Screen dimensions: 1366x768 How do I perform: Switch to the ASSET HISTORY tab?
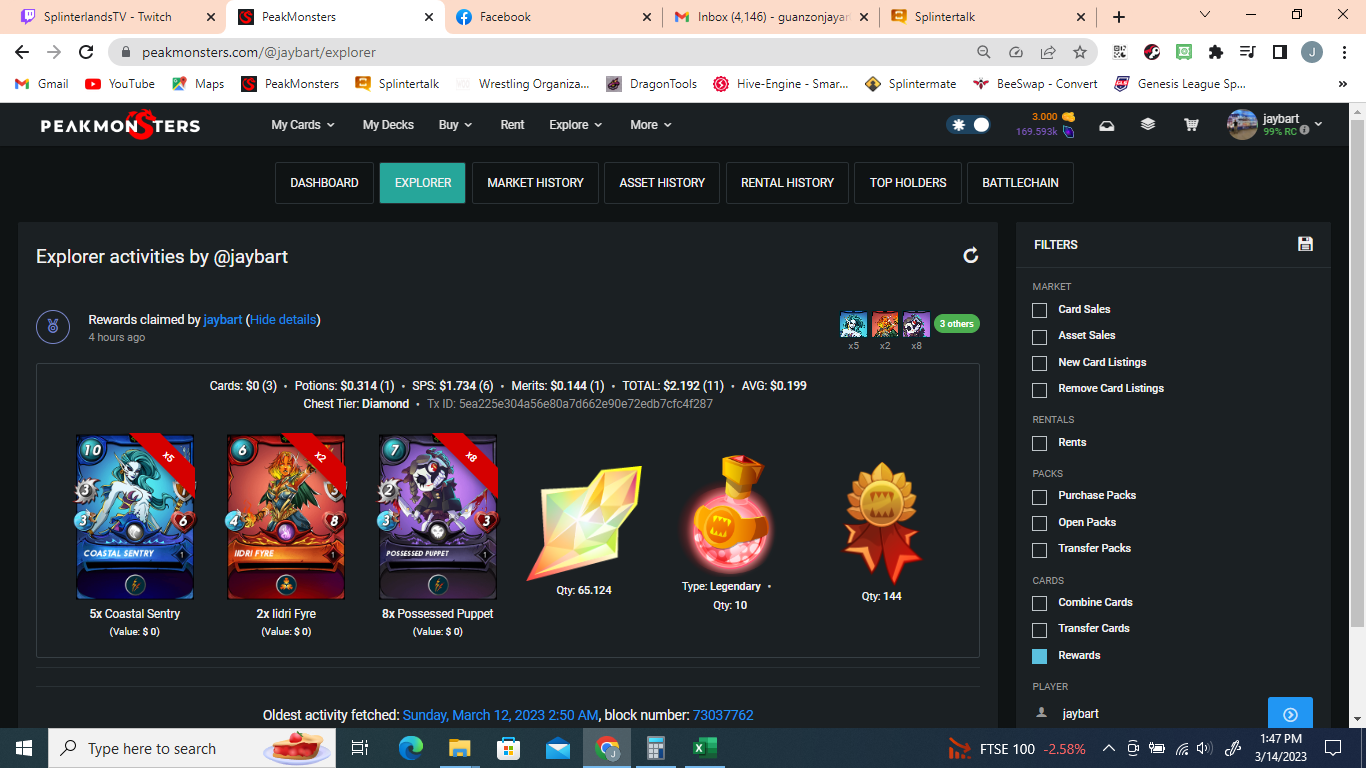click(x=662, y=183)
